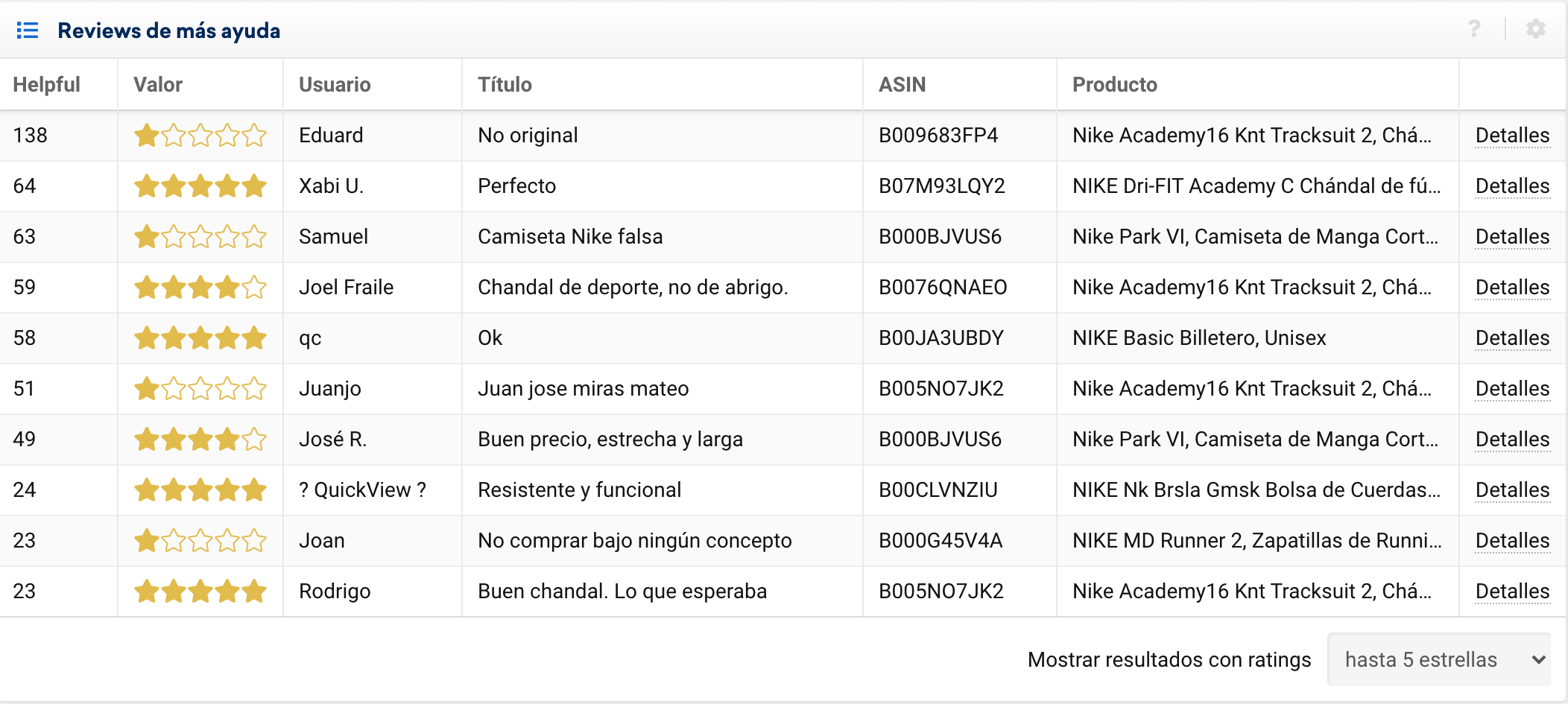Click the four-star rating for Joel Fraile
The width and height of the screenshot is (1568, 704).
(x=200, y=288)
